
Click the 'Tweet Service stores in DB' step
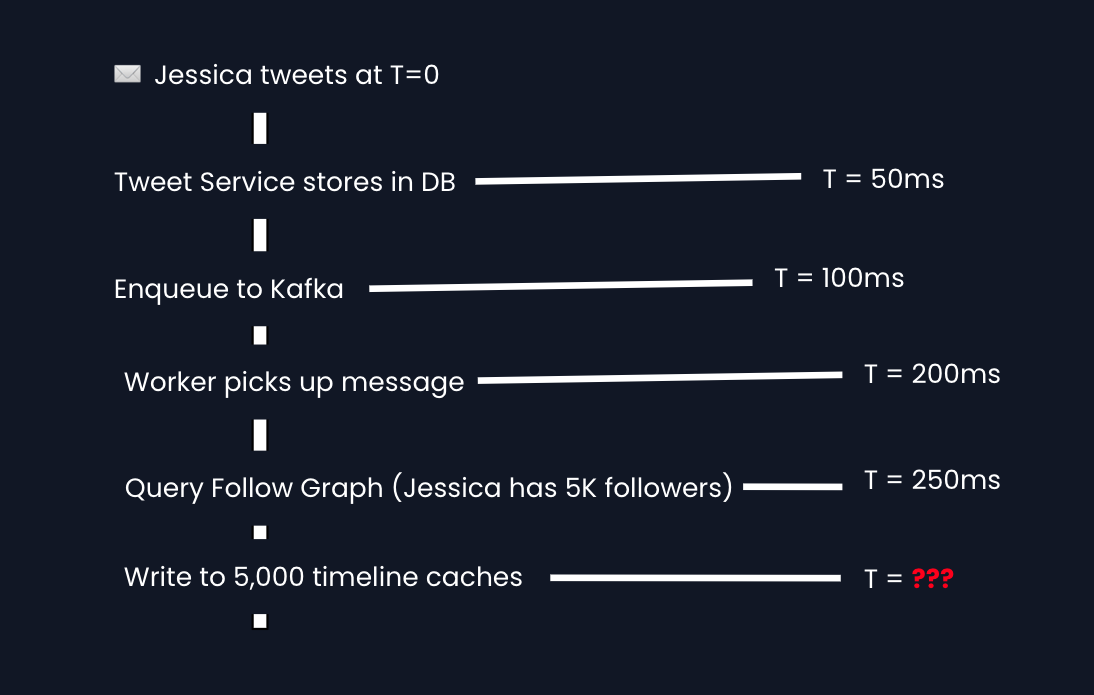pyautogui.click(x=285, y=182)
